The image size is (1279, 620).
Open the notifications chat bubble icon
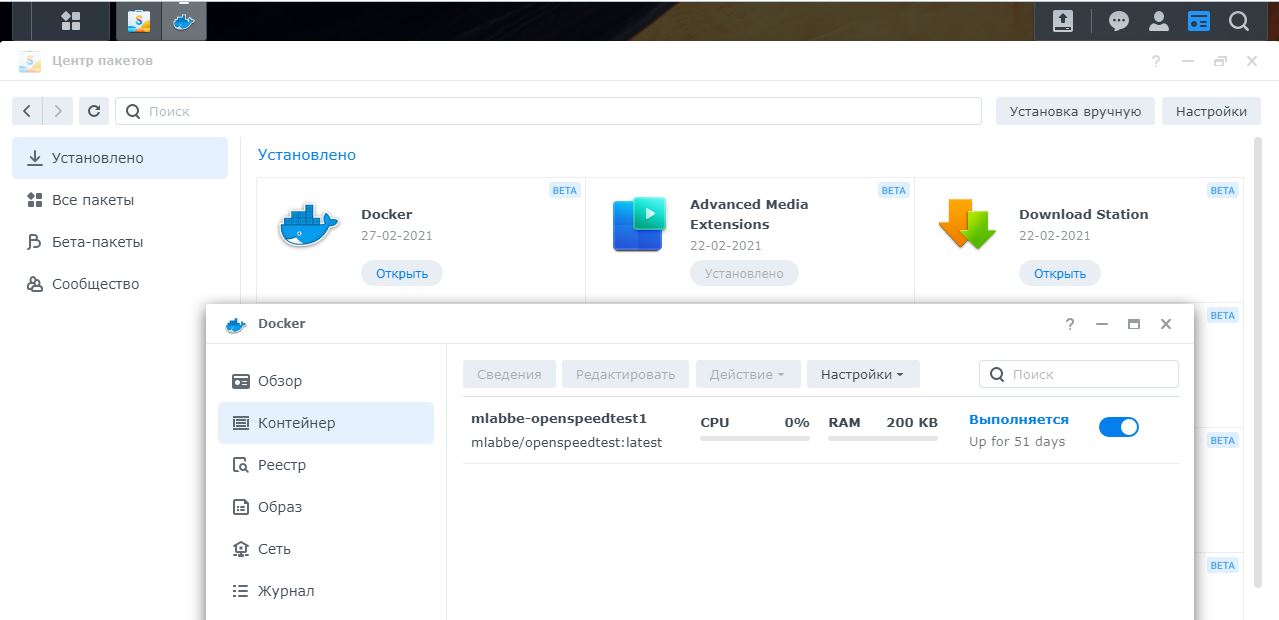tap(1119, 21)
